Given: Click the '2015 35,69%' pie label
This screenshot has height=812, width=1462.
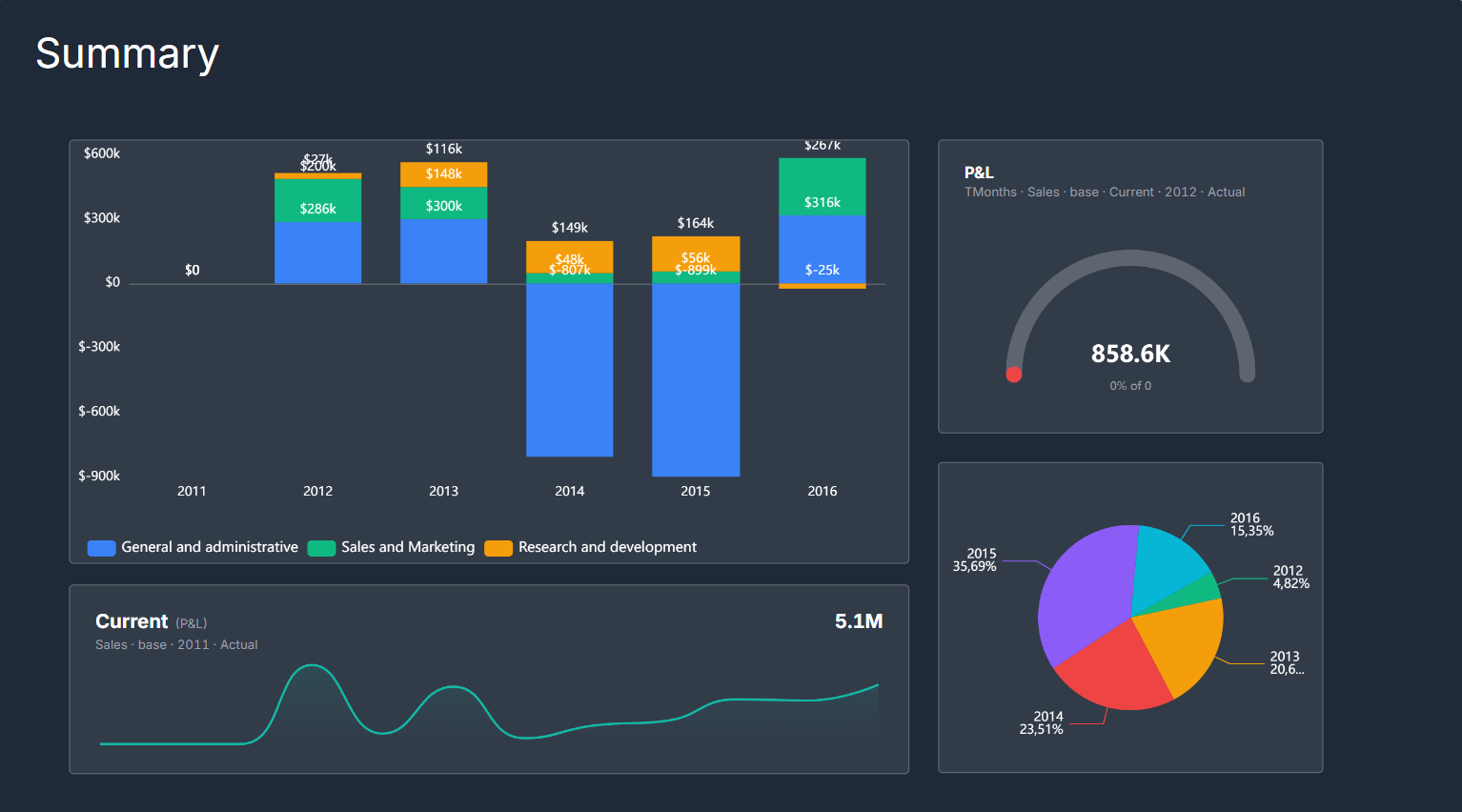Looking at the screenshot, I should (975, 559).
